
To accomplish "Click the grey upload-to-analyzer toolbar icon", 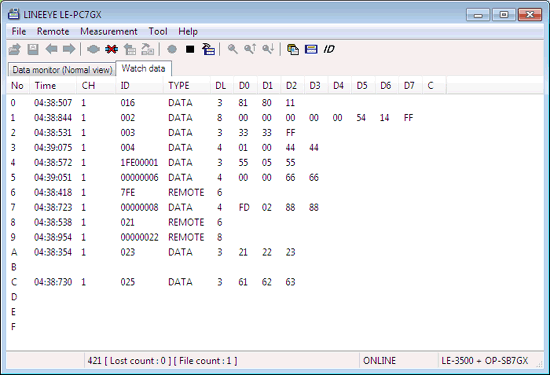I will coord(130,49).
